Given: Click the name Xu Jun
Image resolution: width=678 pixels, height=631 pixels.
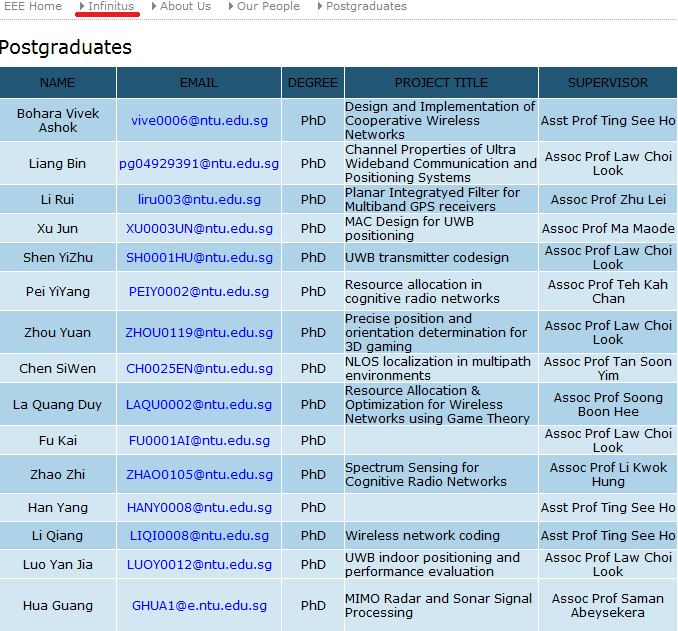Looking at the screenshot, I should 58,228.
